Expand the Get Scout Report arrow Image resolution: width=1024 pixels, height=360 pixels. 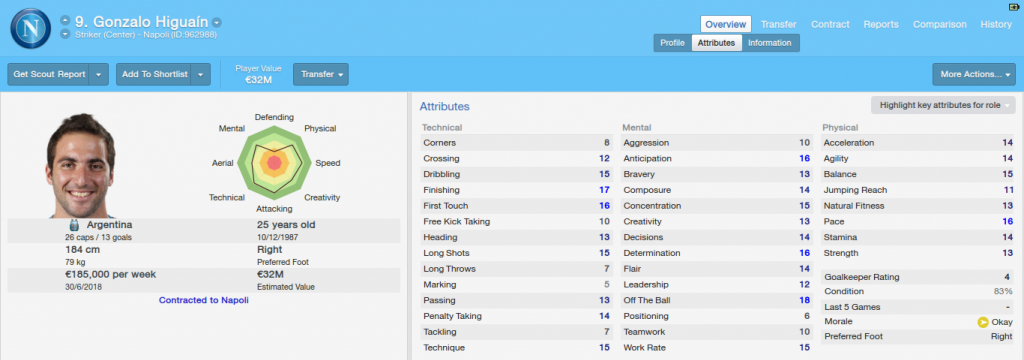point(99,74)
